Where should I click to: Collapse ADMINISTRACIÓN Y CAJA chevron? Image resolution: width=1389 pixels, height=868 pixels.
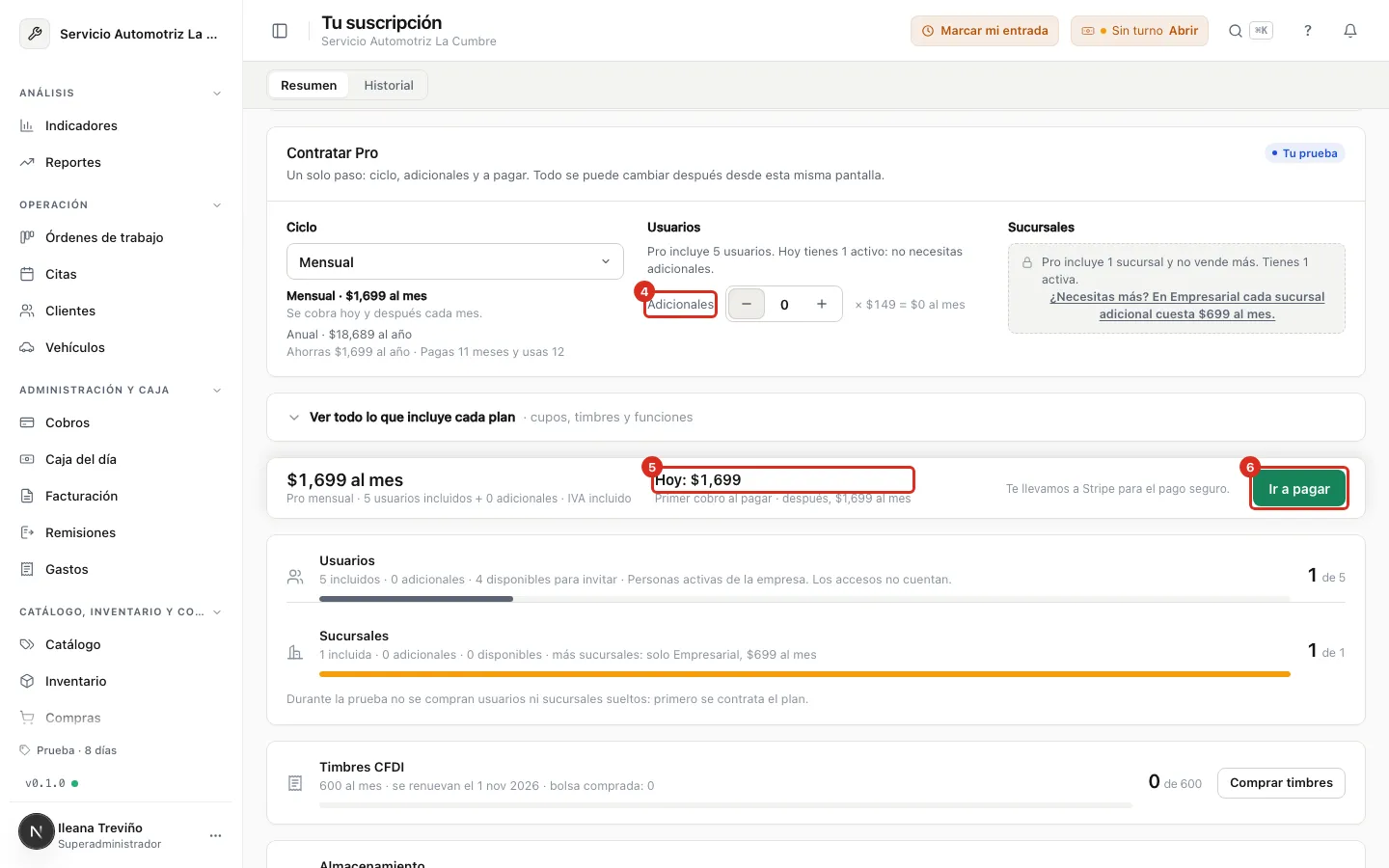click(x=217, y=391)
